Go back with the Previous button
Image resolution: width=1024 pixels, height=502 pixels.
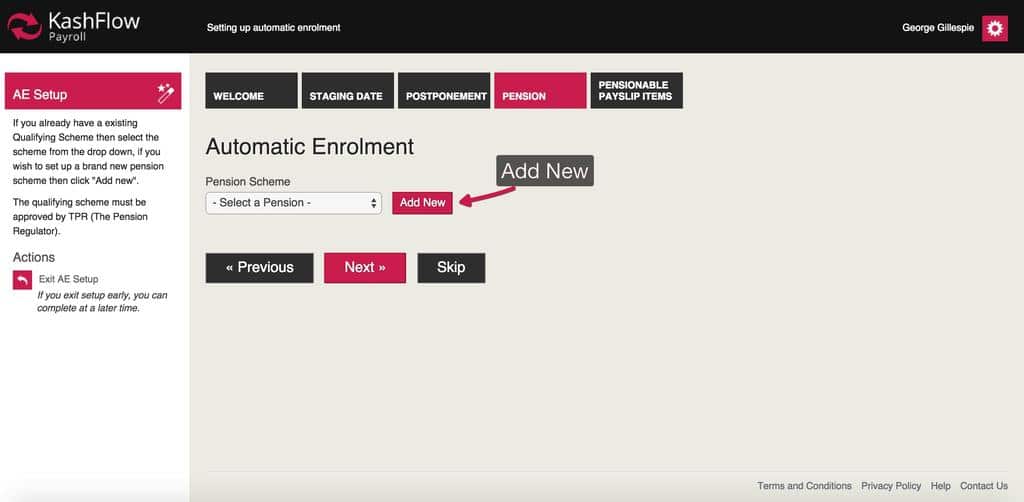pos(259,268)
